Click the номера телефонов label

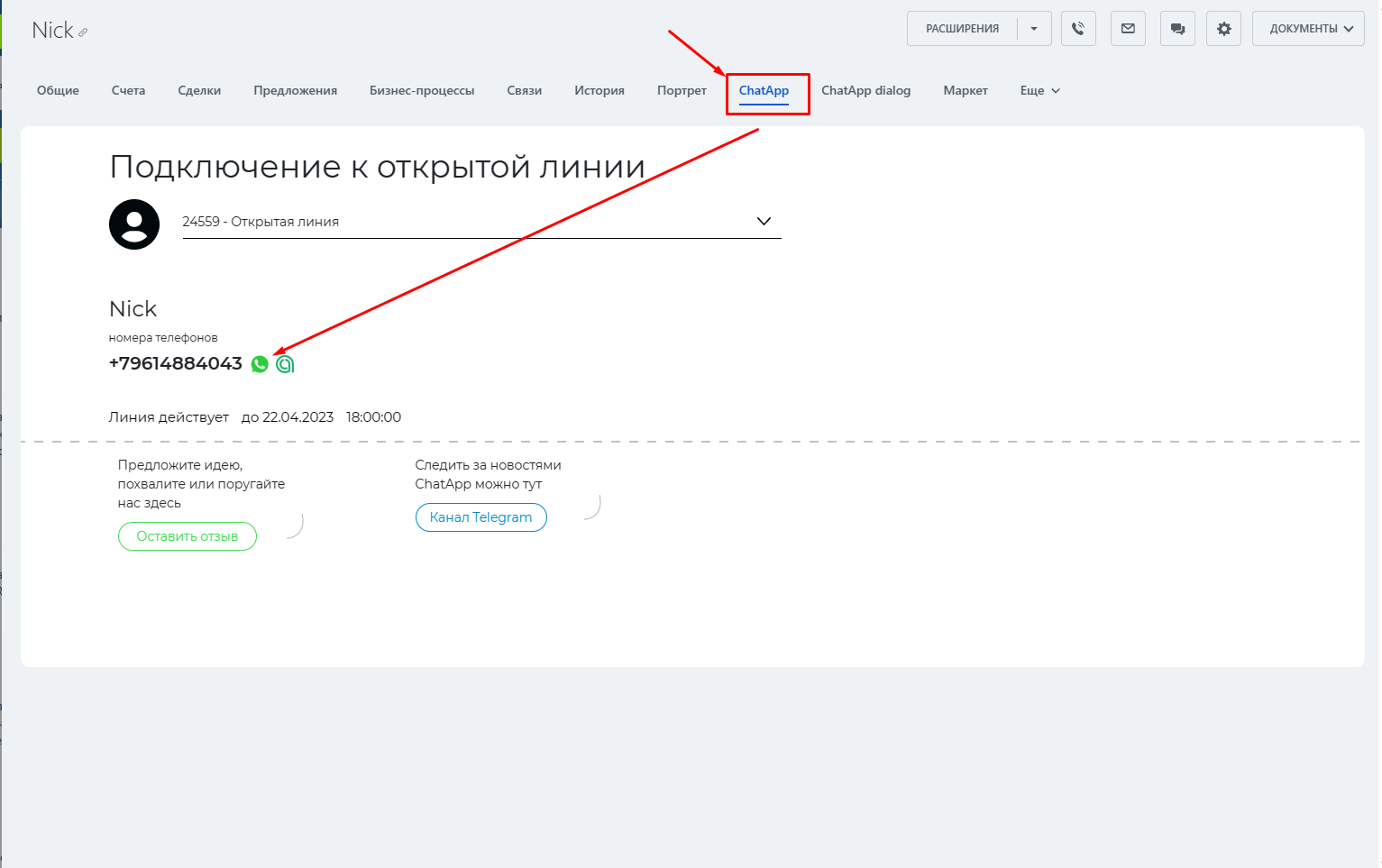163,338
